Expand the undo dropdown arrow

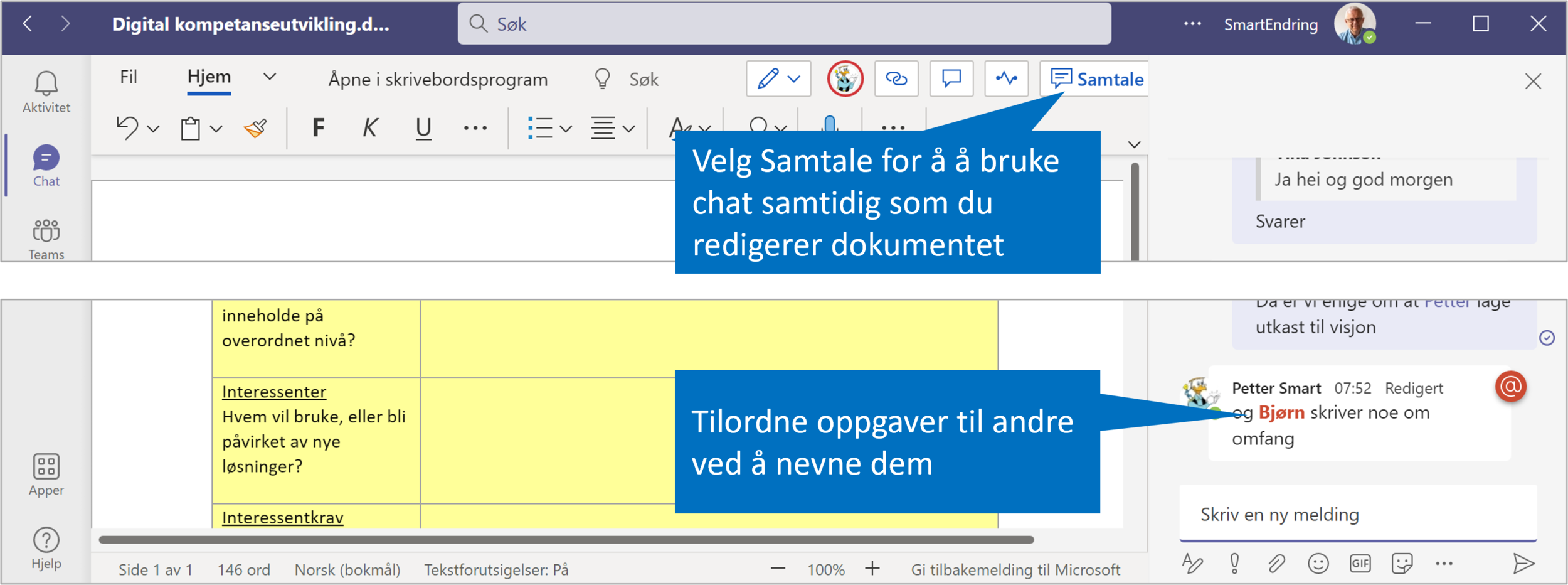(x=153, y=129)
